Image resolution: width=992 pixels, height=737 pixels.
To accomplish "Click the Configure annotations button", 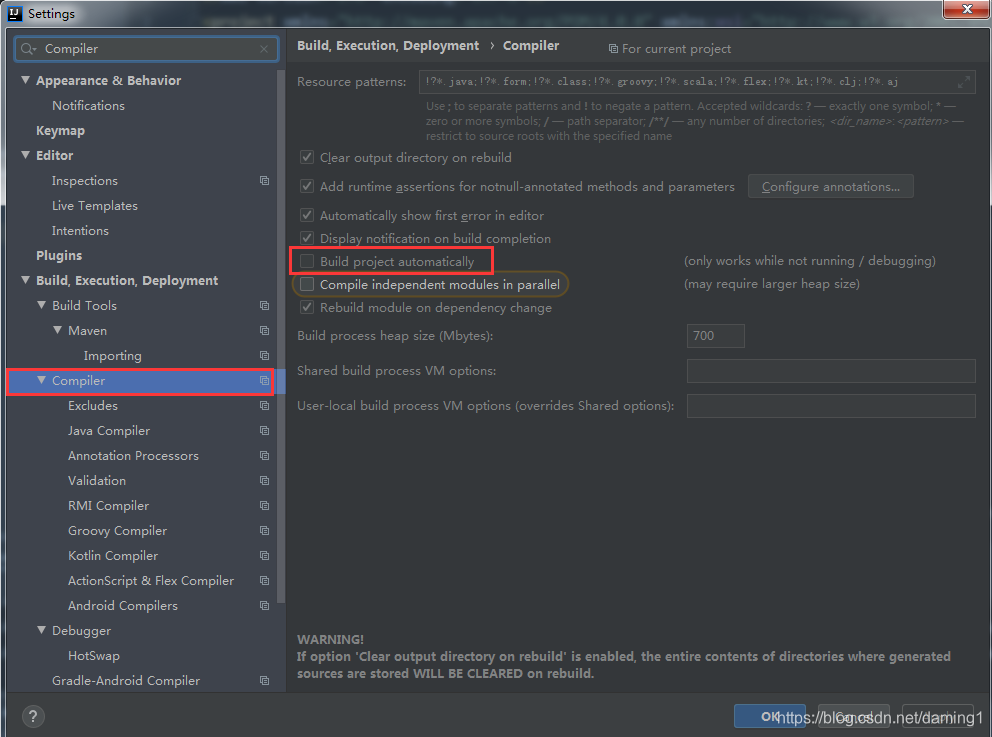I will click(830, 187).
